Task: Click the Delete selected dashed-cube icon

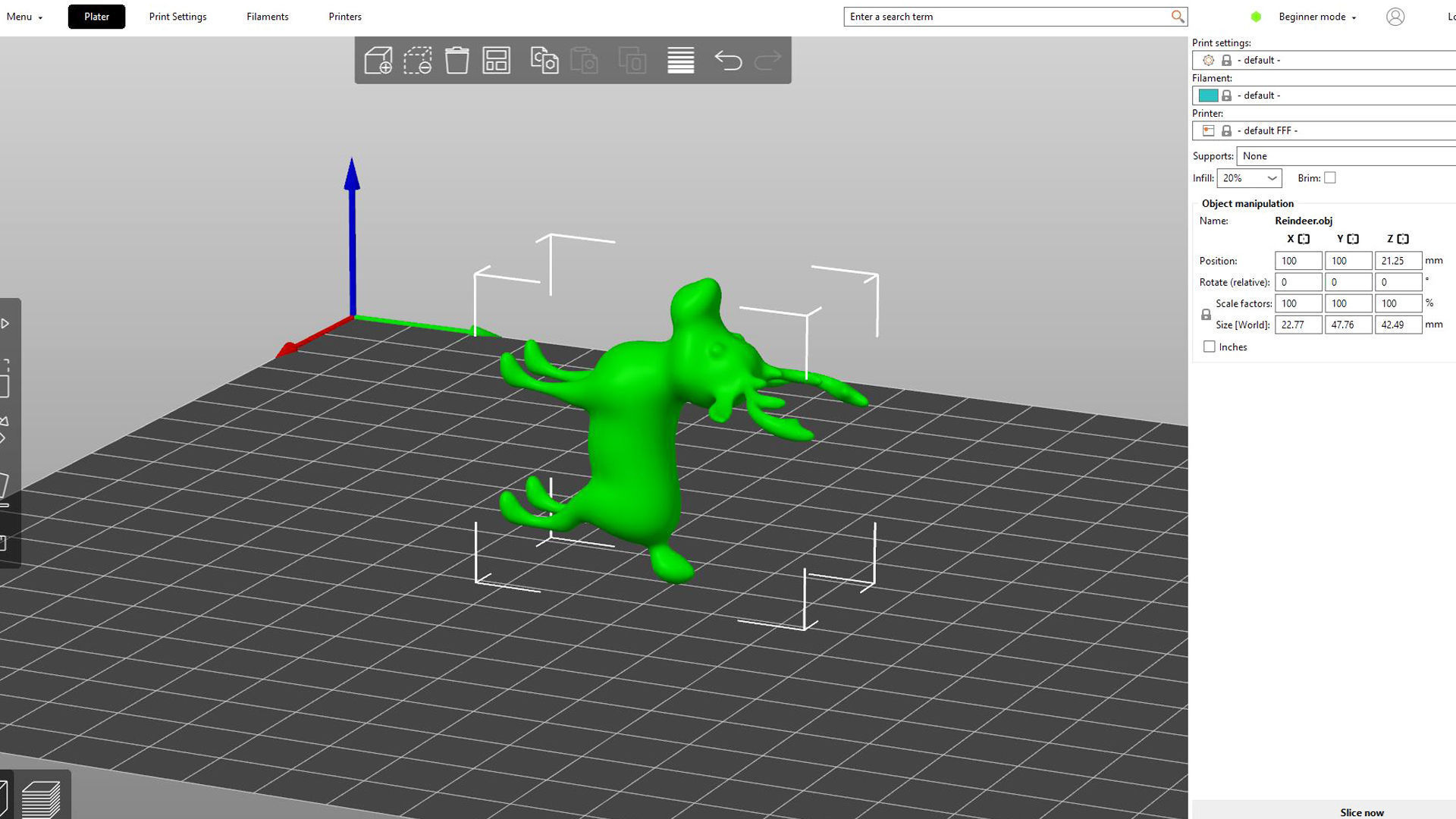Action: [x=417, y=61]
